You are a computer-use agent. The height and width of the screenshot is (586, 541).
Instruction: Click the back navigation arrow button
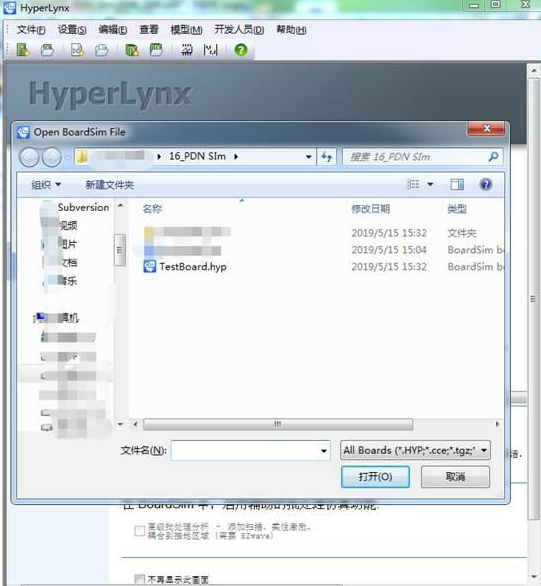(x=29, y=157)
